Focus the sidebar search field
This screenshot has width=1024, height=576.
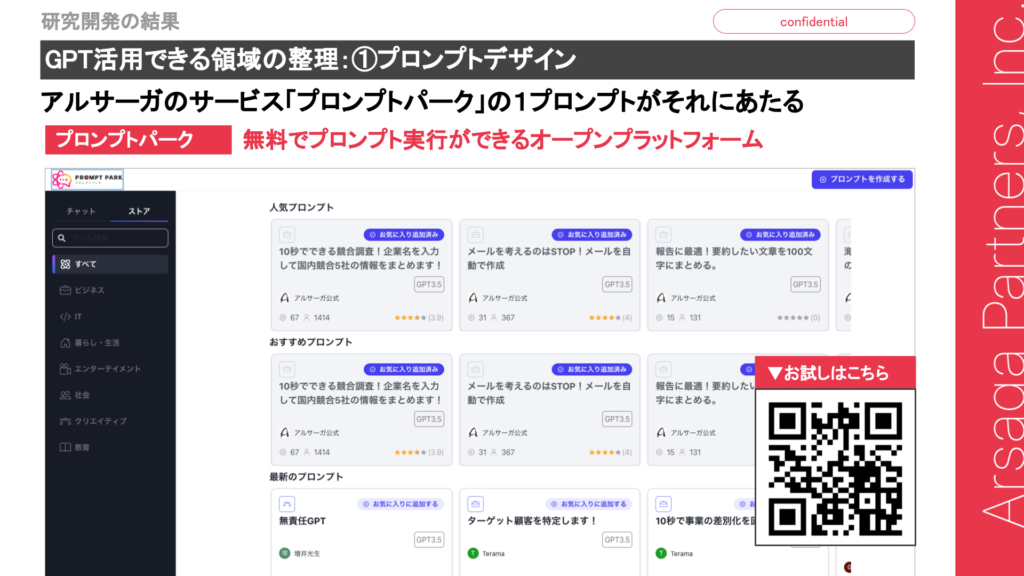point(110,238)
